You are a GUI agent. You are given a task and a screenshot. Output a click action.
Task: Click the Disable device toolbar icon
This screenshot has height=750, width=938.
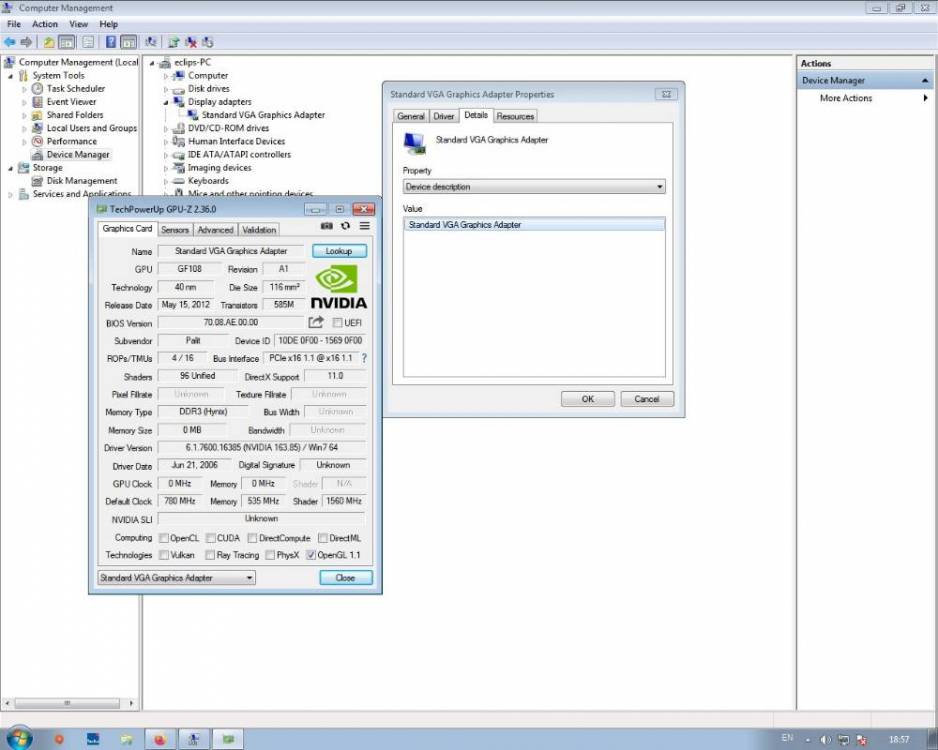coord(208,42)
